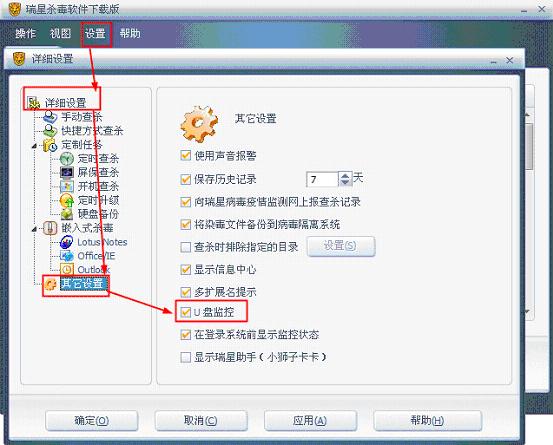Screen dimensions: 553x445
Task: Click the Lotus Notes icon
Action: 67,242
